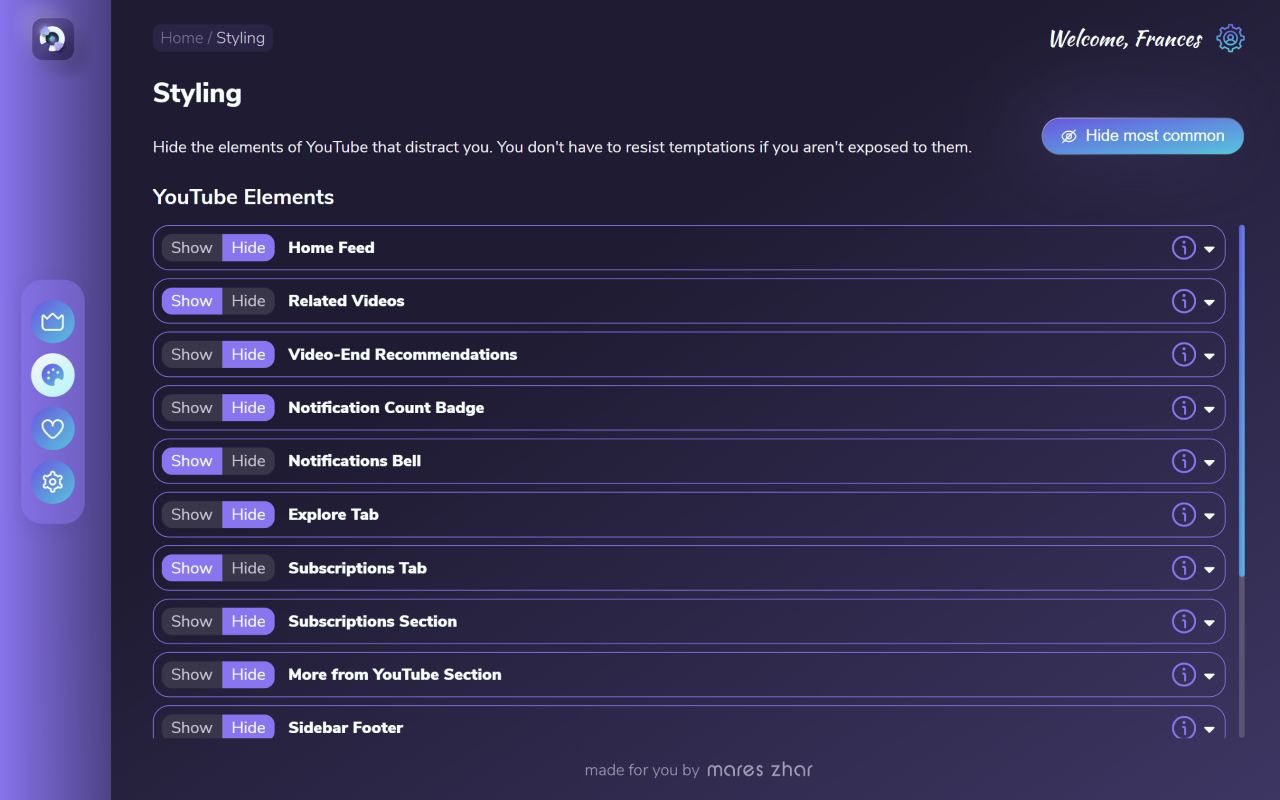
Task: Expand the Video-End Recommendations row arrow
Action: [x=1209, y=355]
